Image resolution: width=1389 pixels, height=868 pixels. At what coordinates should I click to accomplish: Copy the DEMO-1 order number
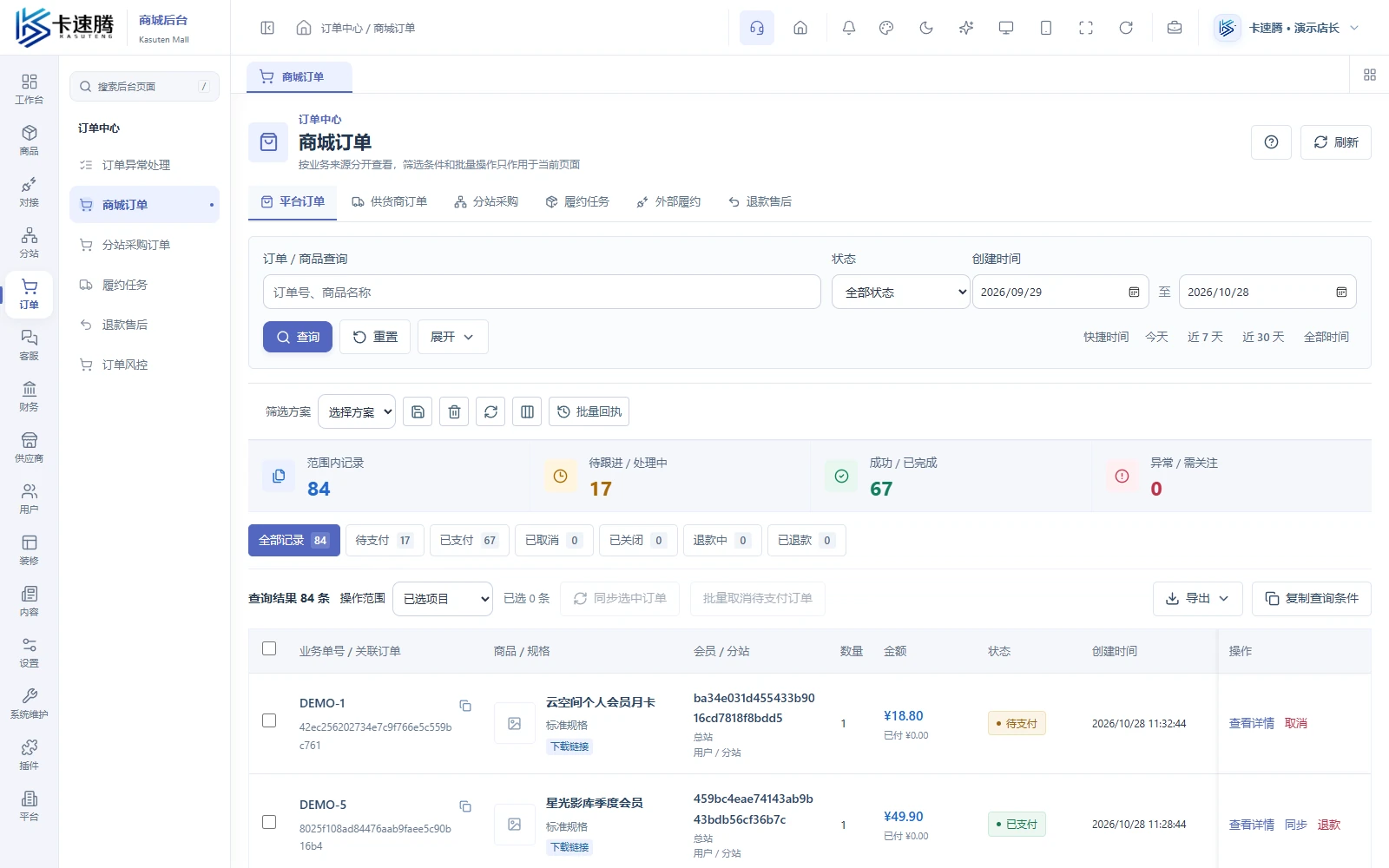coord(465,706)
